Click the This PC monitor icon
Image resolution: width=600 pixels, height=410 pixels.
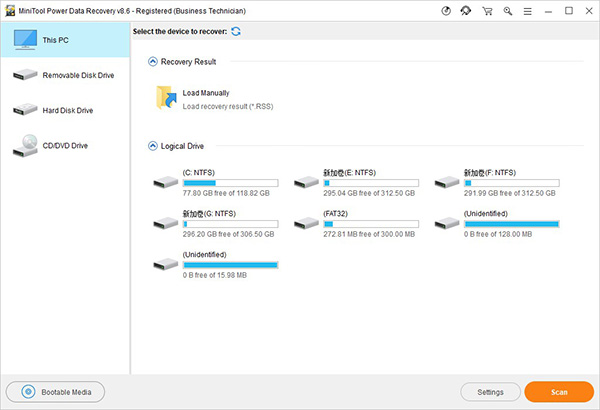pos(25,40)
